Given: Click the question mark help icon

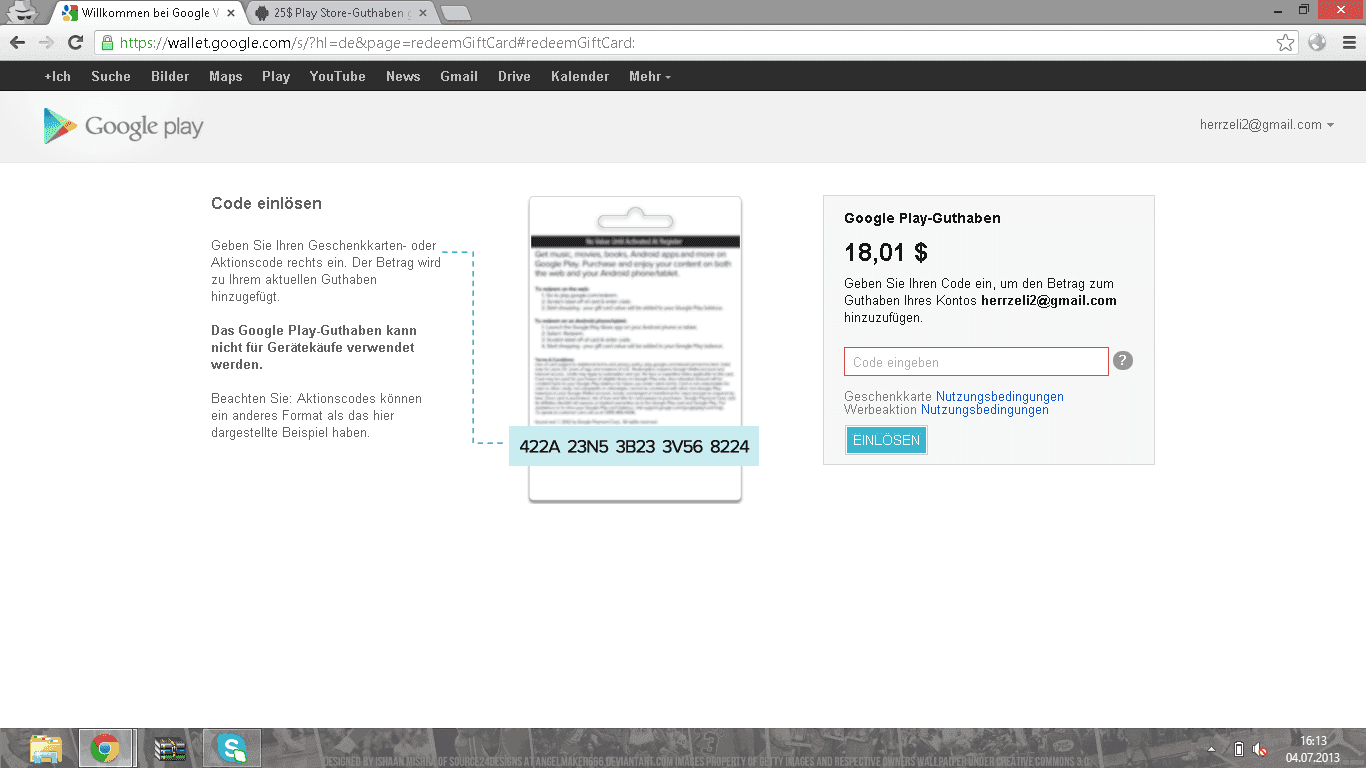Looking at the screenshot, I should coord(1123,361).
